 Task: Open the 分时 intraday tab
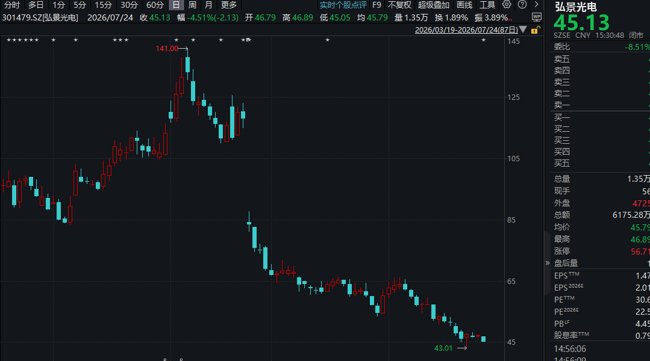[12, 5]
